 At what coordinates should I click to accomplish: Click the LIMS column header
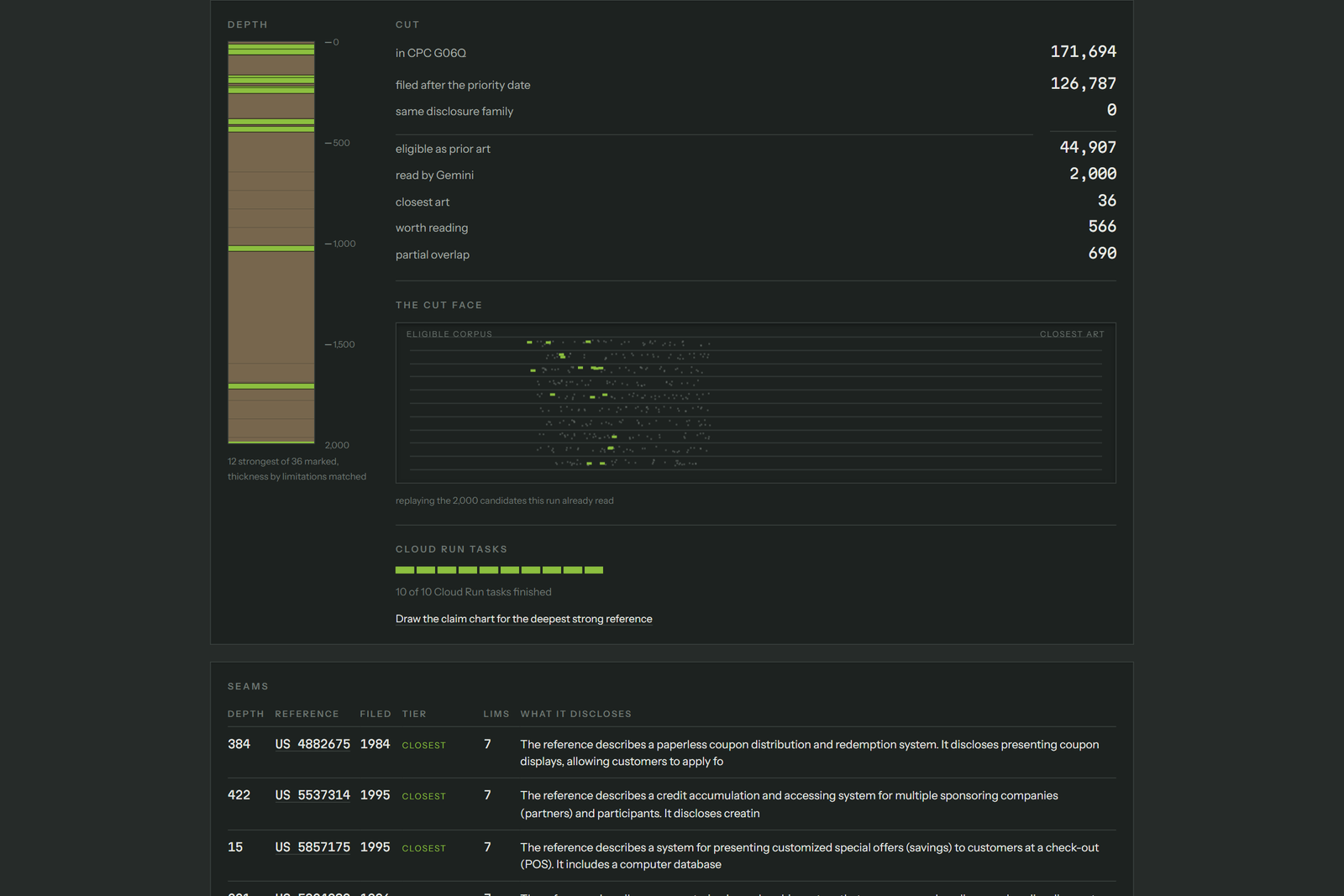click(496, 714)
